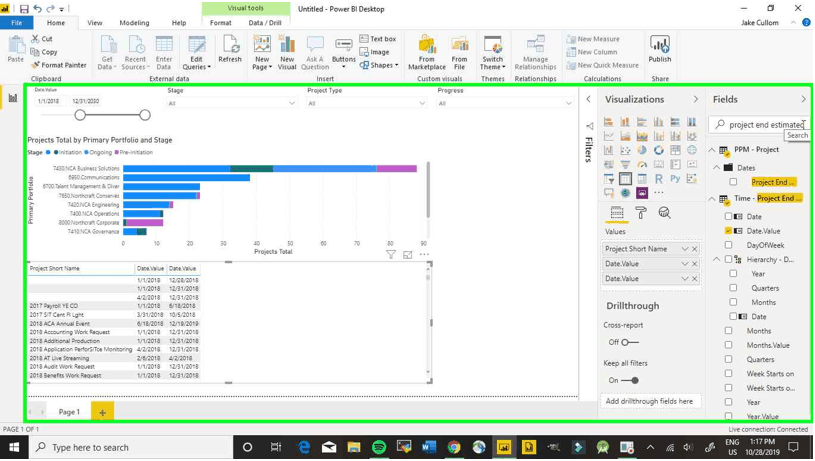Select the slicer visualization icon
This screenshot has height=461, width=815.
point(609,179)
